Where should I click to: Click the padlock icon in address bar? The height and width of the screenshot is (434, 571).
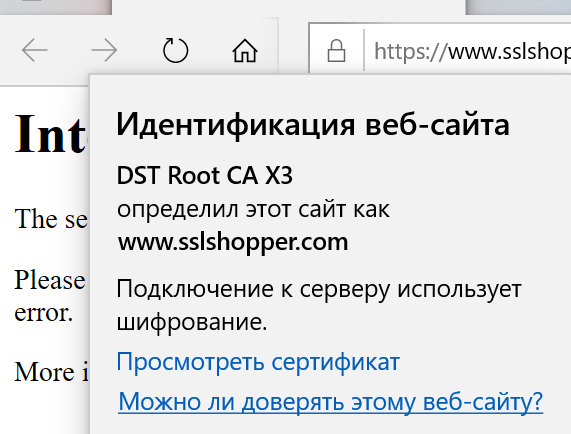336,51
